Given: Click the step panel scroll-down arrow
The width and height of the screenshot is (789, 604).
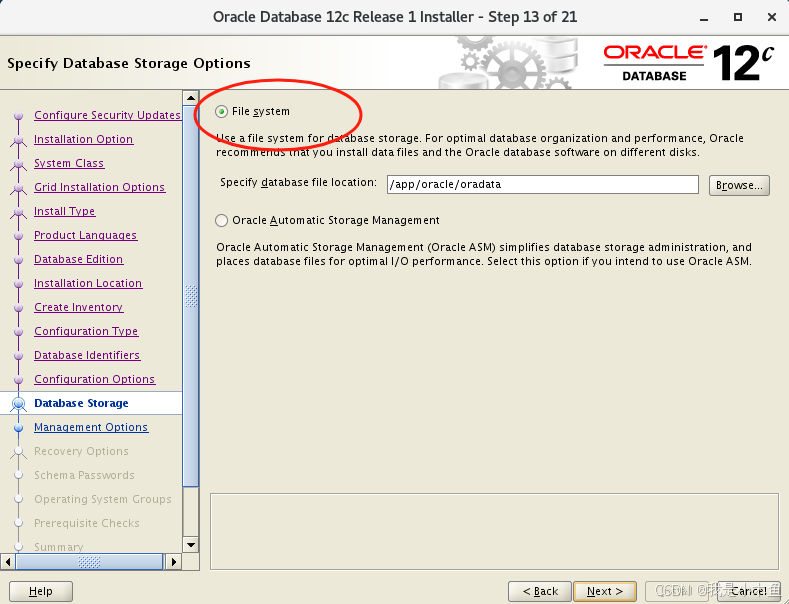Looking at the screenshot, I should [x=191, y=545].
